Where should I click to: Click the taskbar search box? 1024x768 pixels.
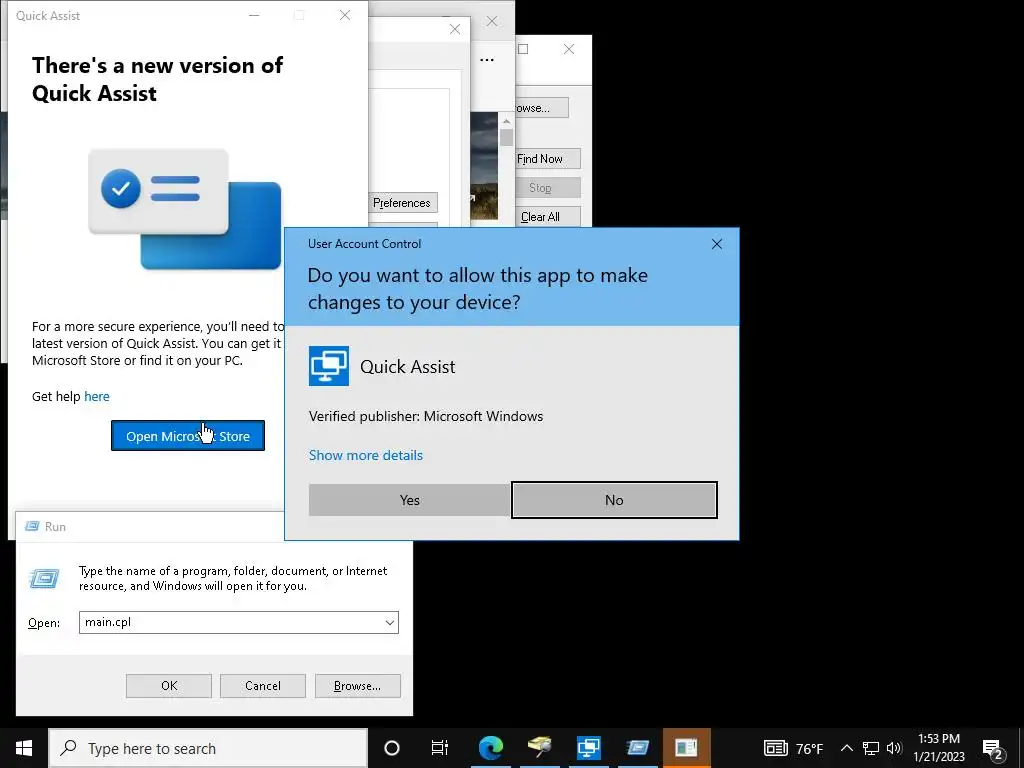pos(208,748)
